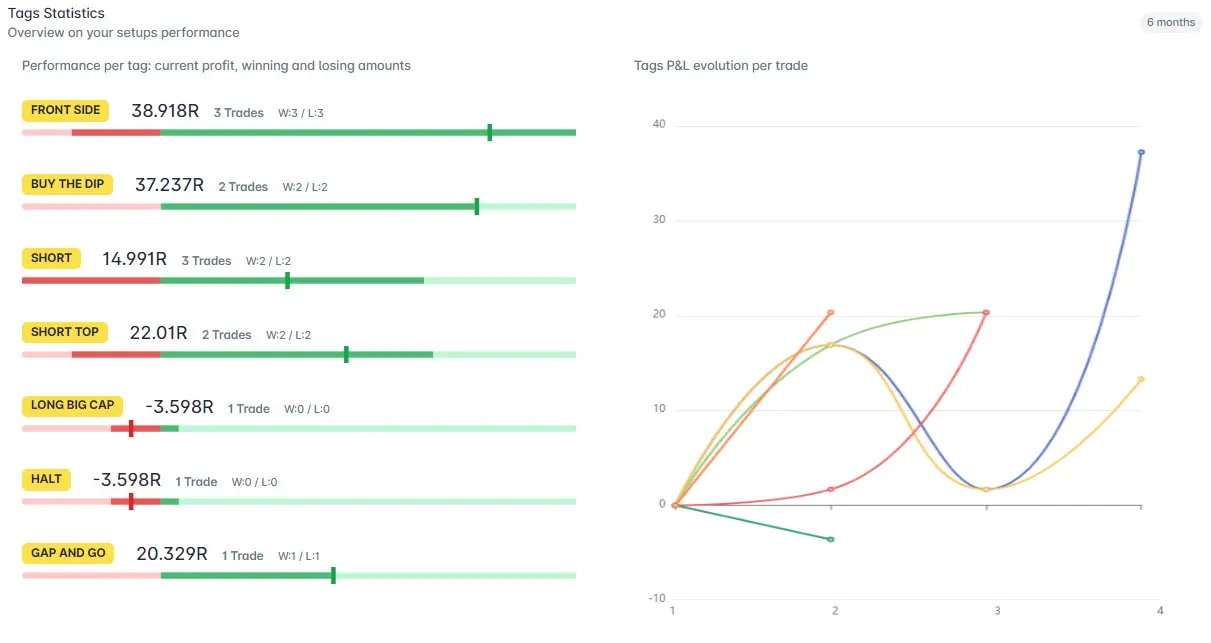
Task: Click the SHORT tag label
Action: point(51,258)
